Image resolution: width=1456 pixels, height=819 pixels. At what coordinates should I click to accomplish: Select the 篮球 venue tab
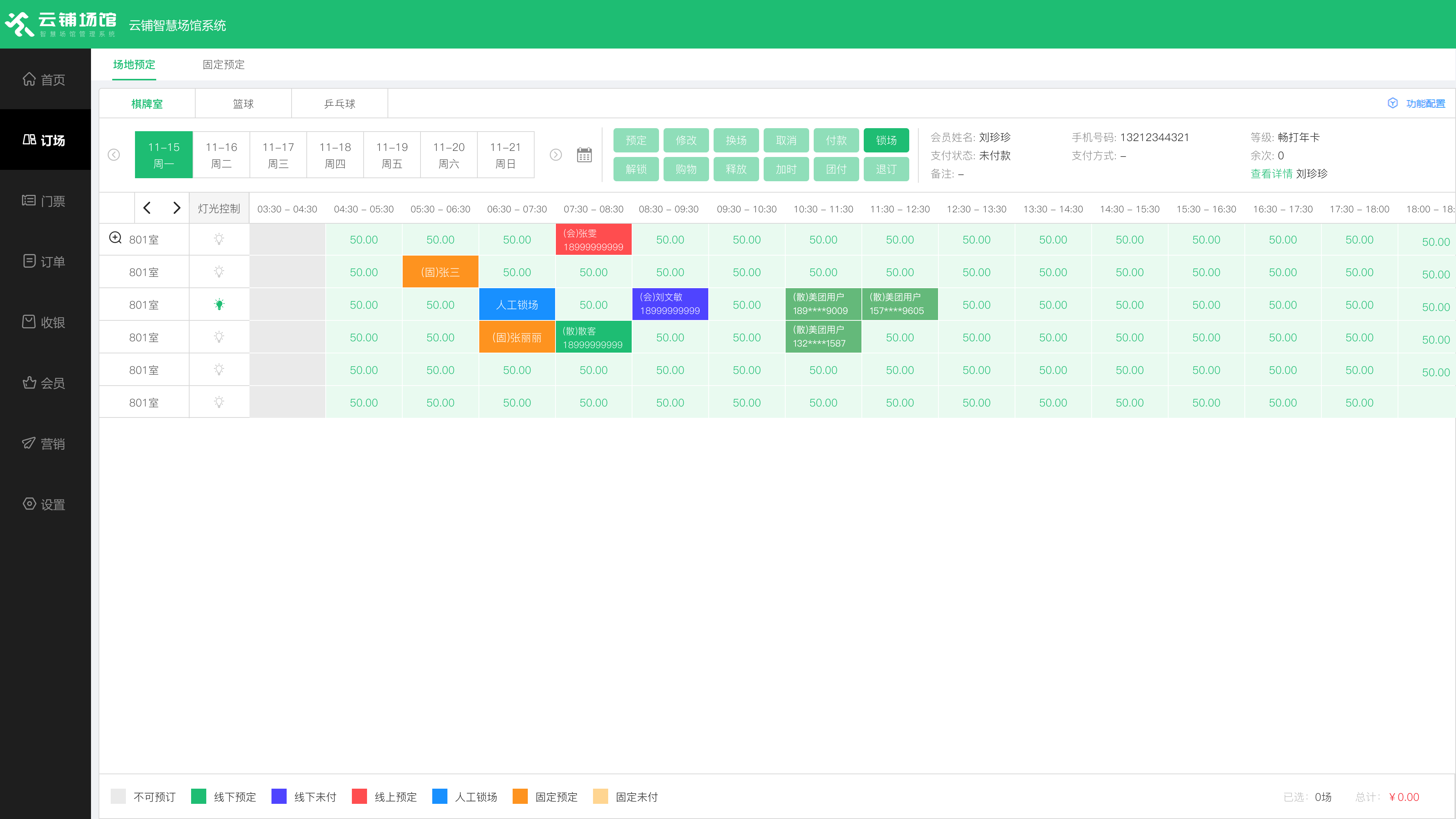pos(243,104)
